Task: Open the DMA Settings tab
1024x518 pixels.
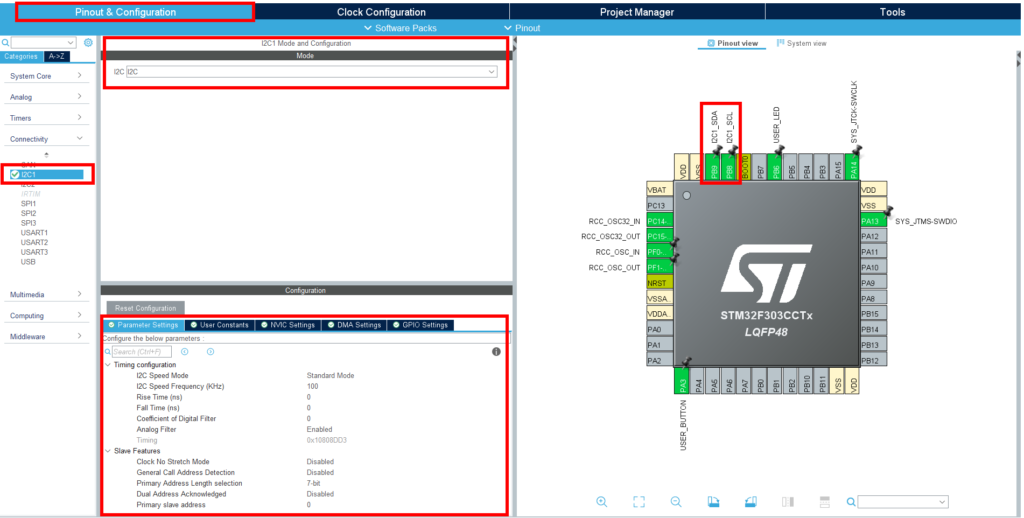Action: point(356,325)
